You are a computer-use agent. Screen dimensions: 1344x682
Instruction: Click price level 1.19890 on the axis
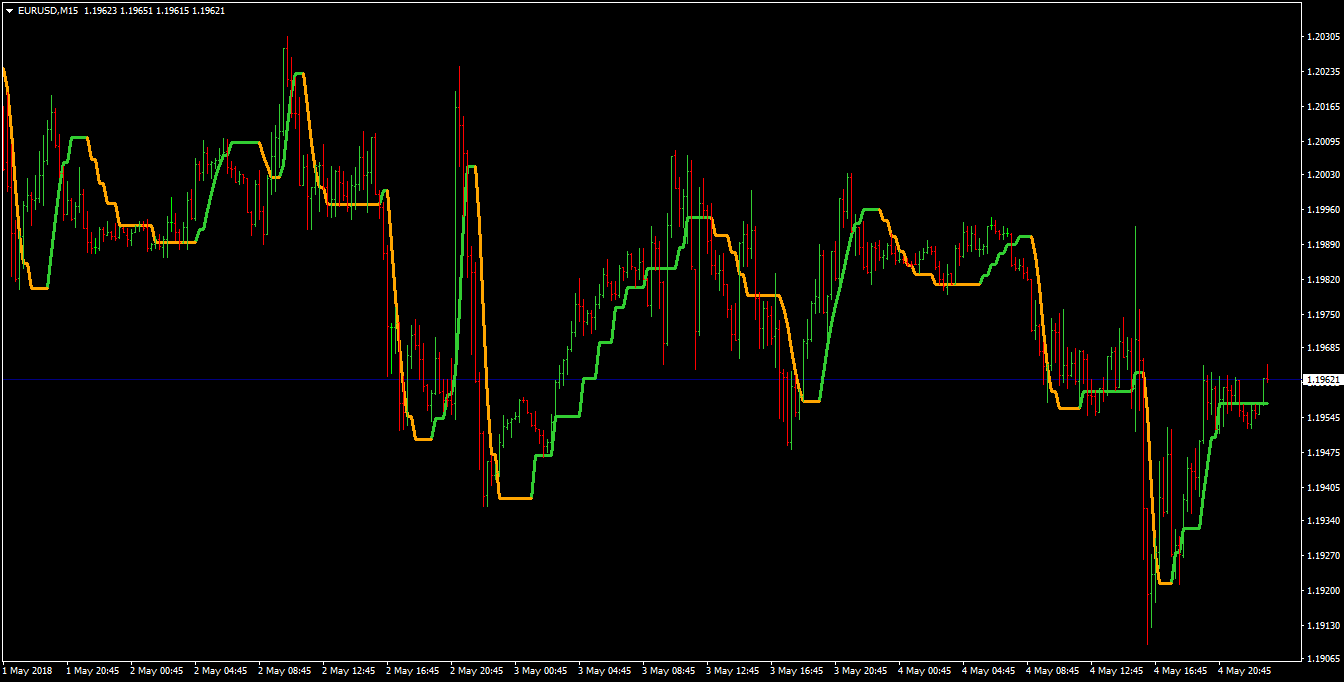pyautogui.click(x=1323, y=244)
